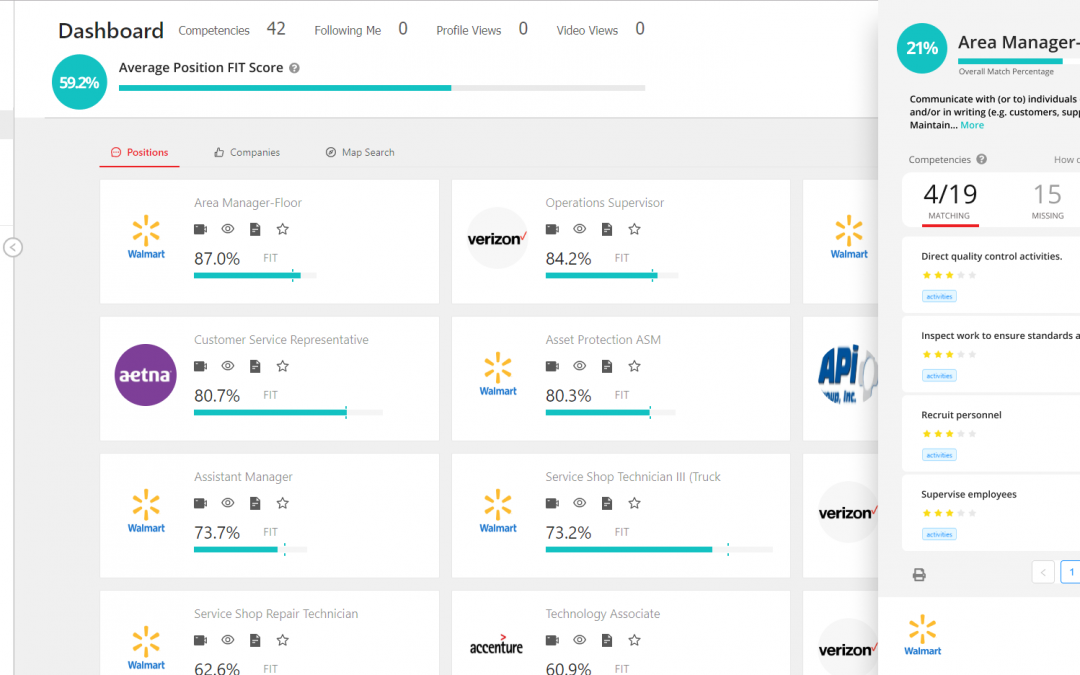Open document icon for Service Shop Technician III
This screenshot has height=675, width=1080.
point(607,503)
